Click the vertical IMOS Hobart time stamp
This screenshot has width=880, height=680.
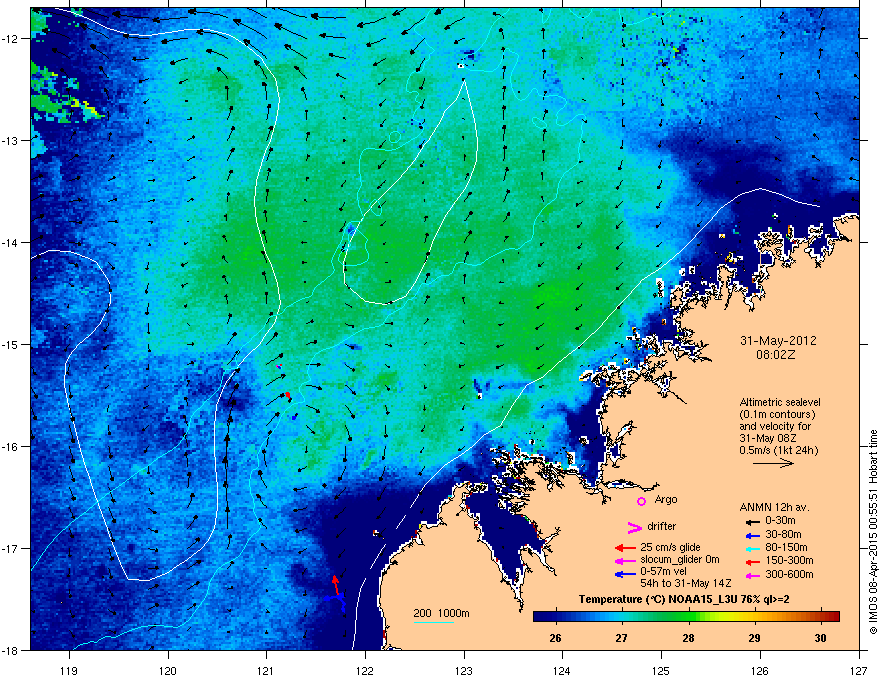click(873, 532)
